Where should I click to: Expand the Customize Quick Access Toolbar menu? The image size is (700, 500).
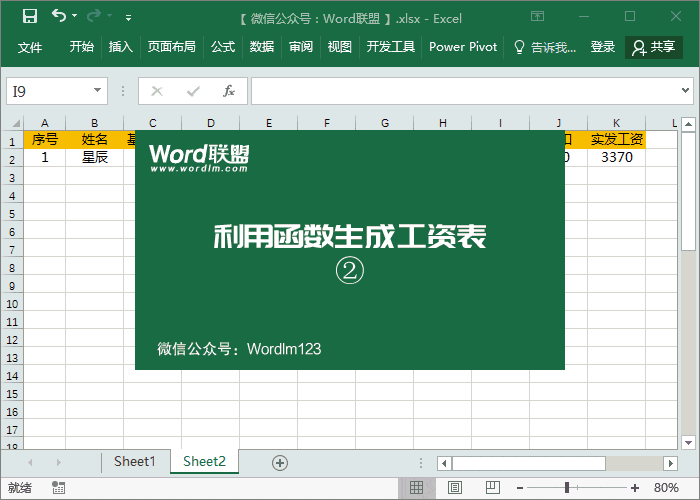(128, 17)
